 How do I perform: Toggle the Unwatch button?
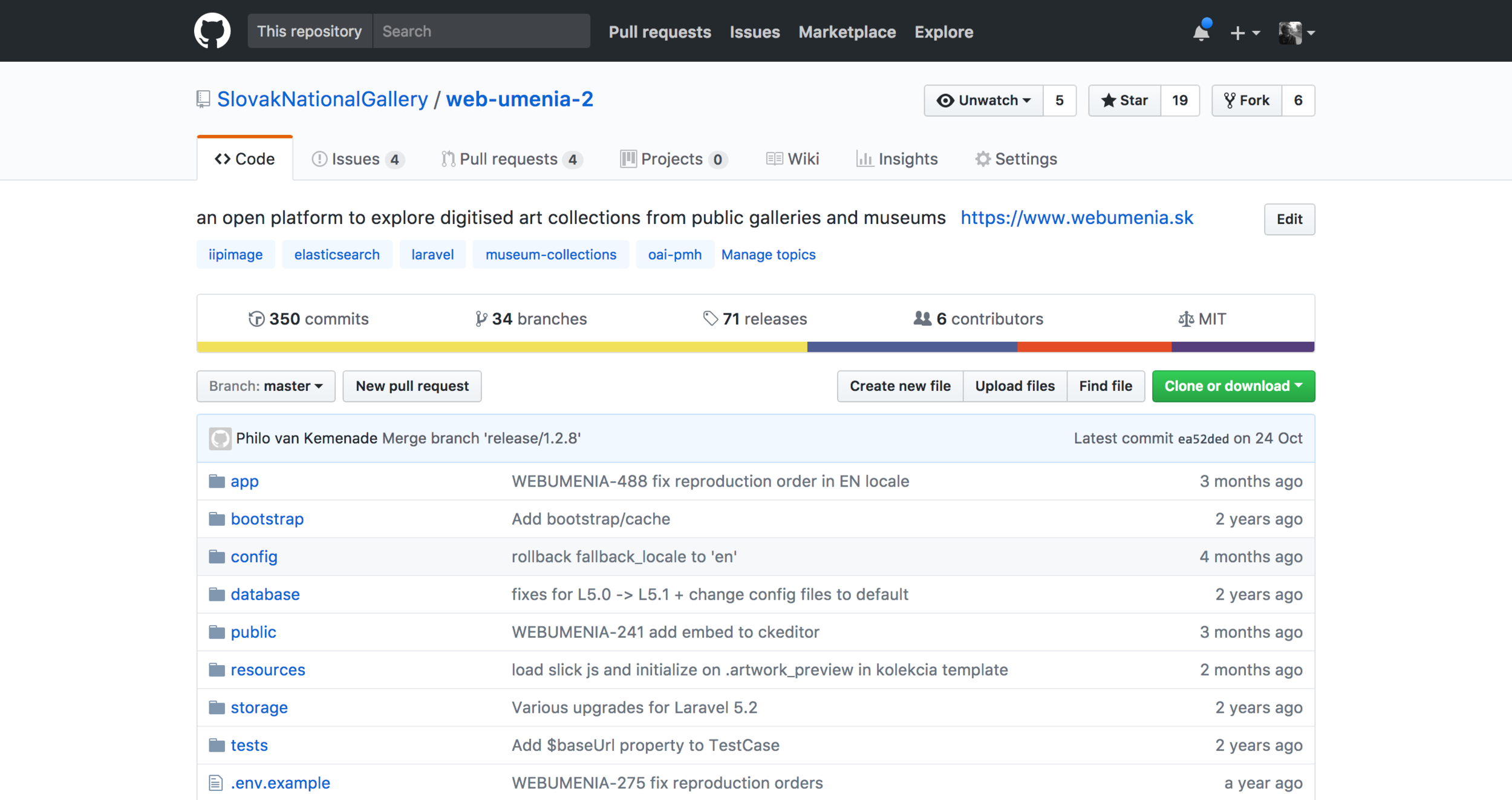(983, 100)
